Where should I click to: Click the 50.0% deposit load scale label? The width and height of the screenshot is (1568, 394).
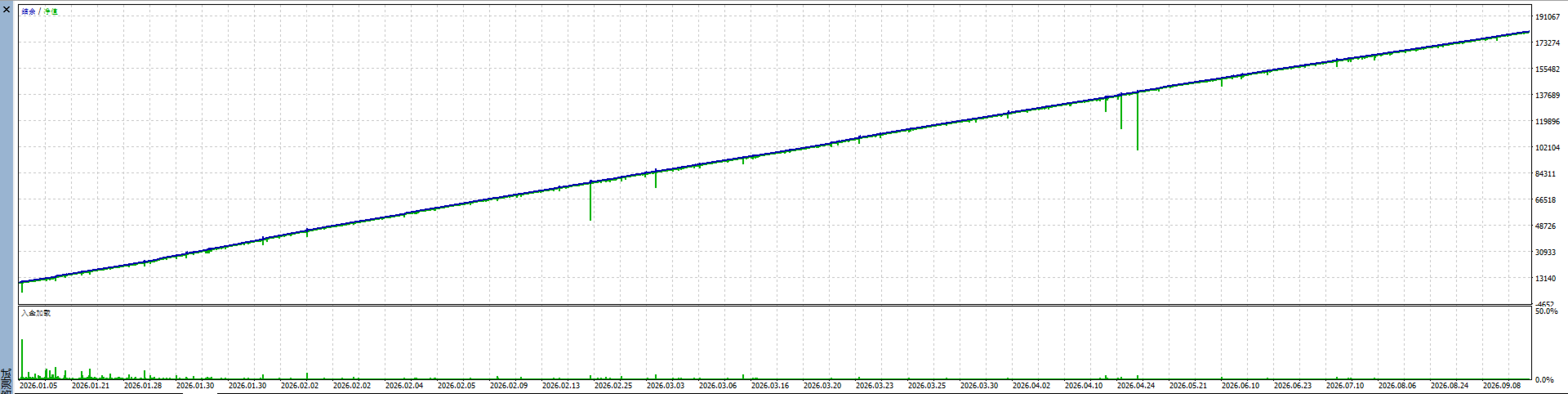click(x=1545, y=311)
